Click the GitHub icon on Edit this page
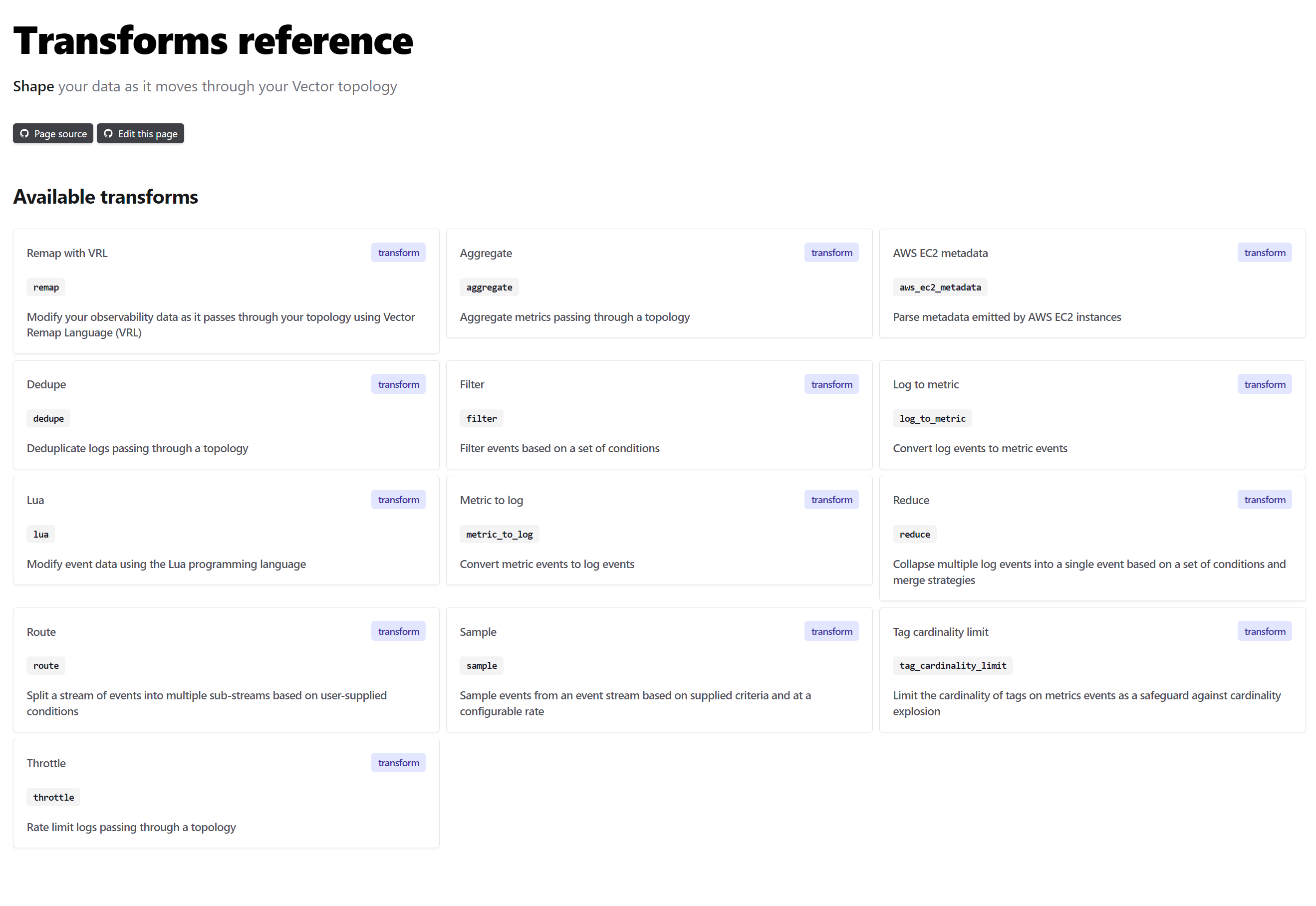 pos(108,133)
